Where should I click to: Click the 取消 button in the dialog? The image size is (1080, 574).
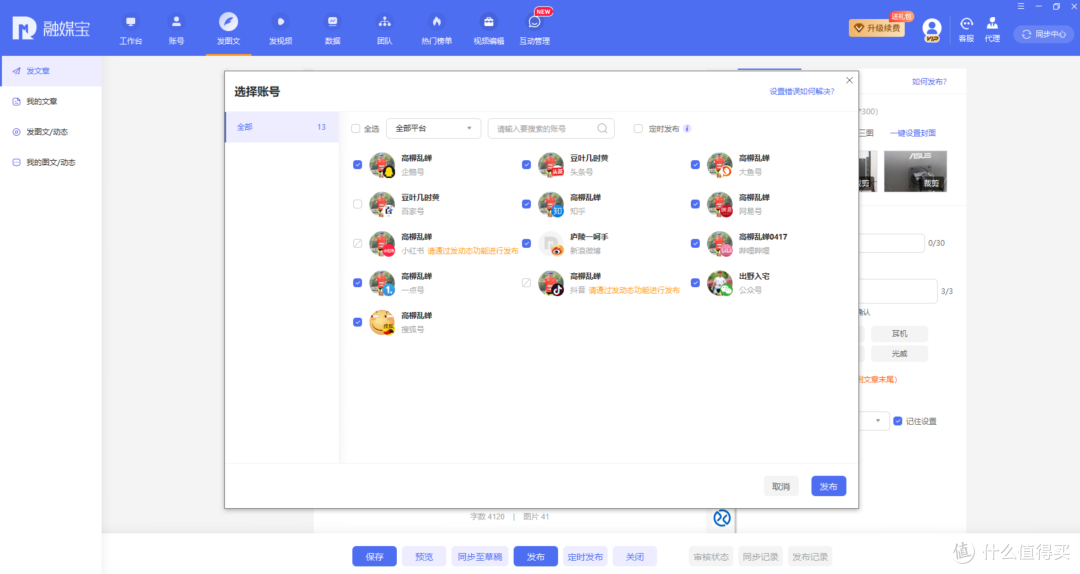pos(780,486)
